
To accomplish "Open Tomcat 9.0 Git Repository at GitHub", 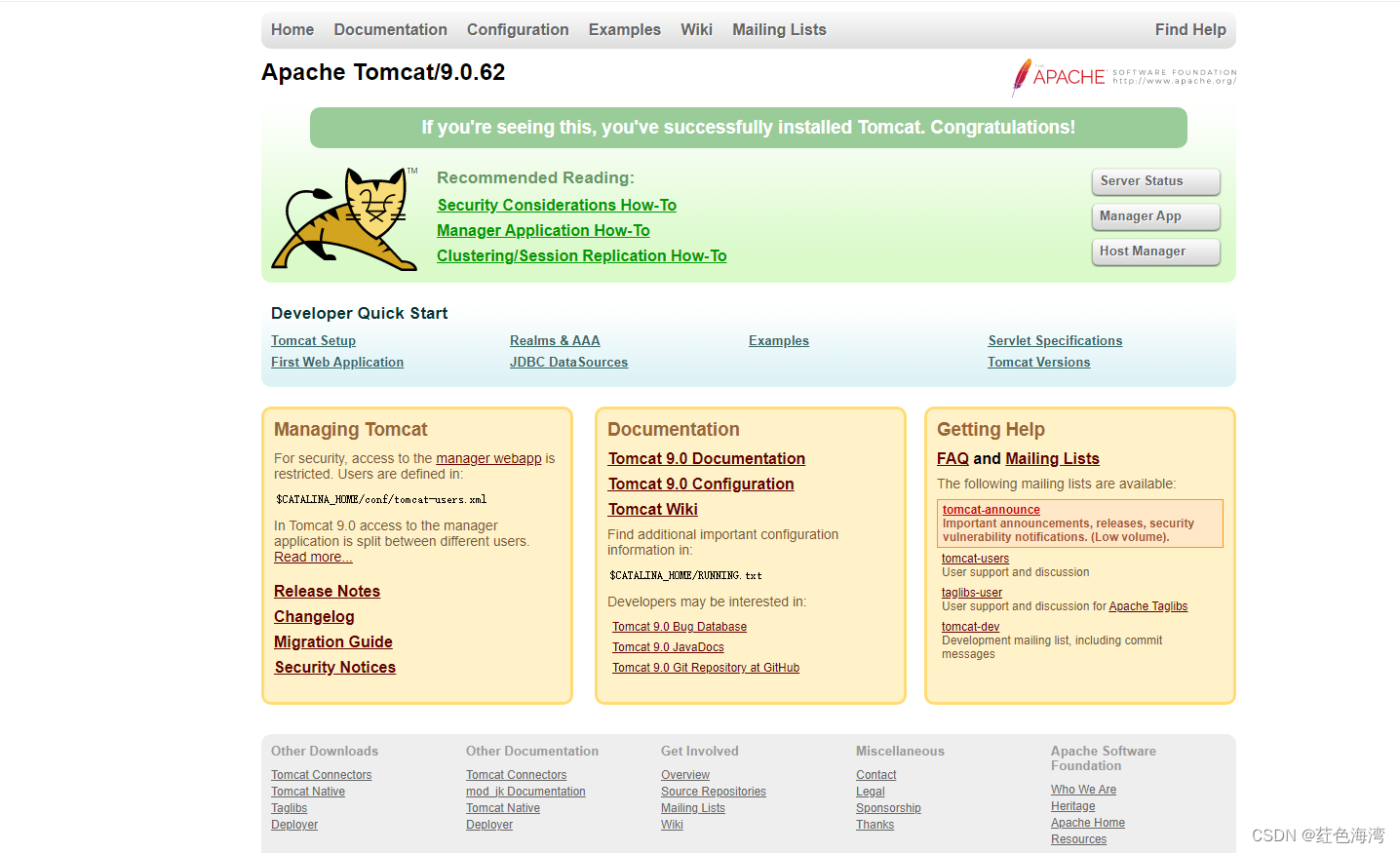I will [706, 668].
